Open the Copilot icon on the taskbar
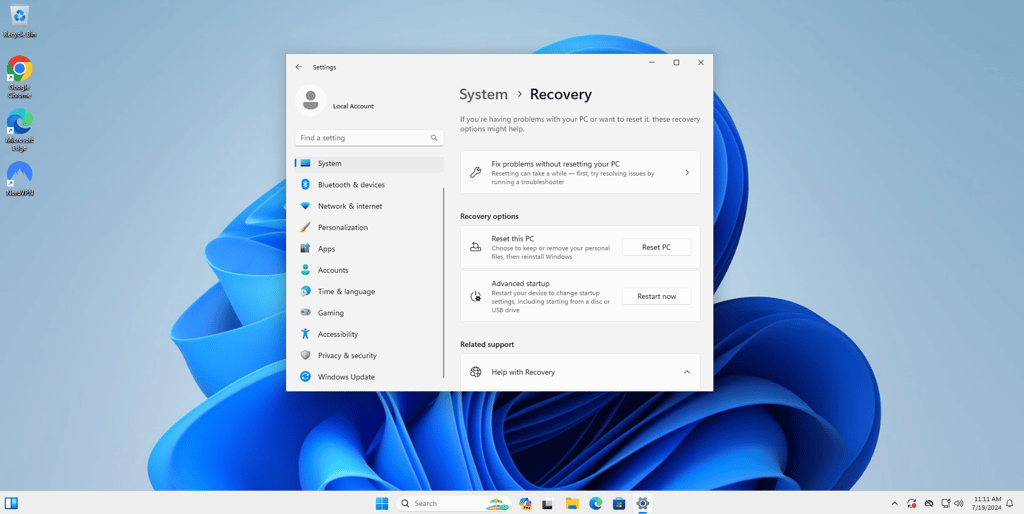 [x=525, y=504]
